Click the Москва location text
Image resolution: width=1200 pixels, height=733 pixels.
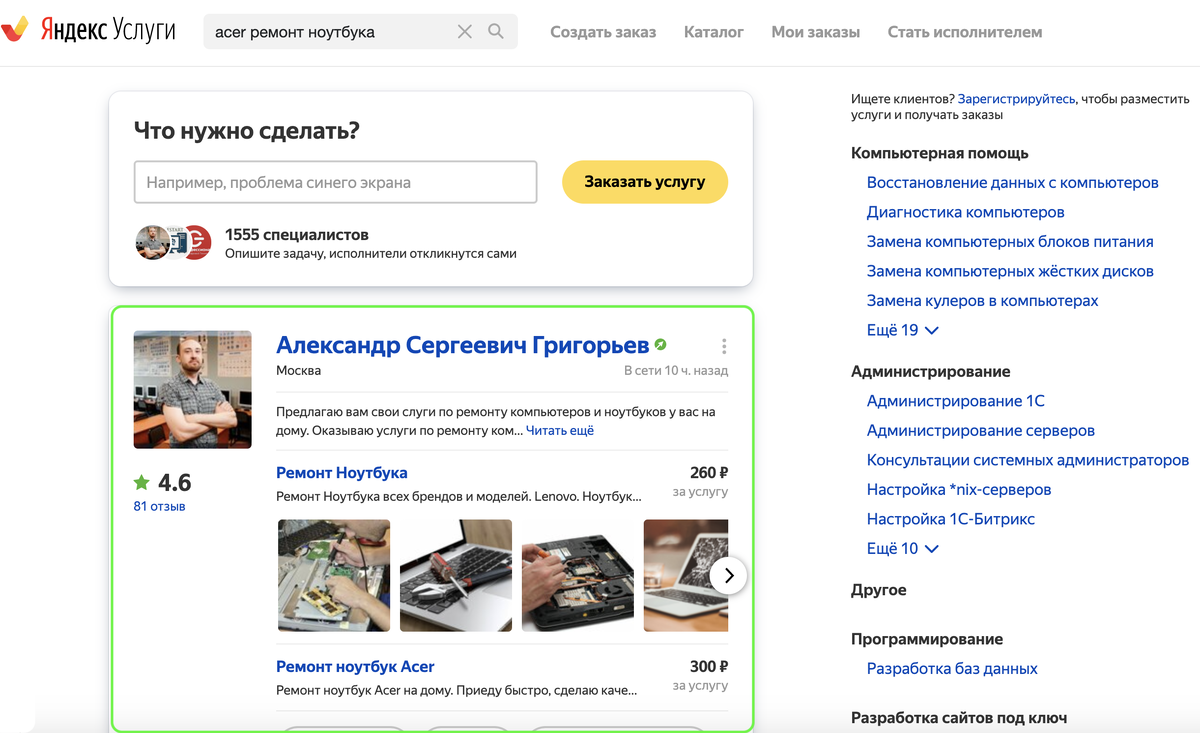299,370
